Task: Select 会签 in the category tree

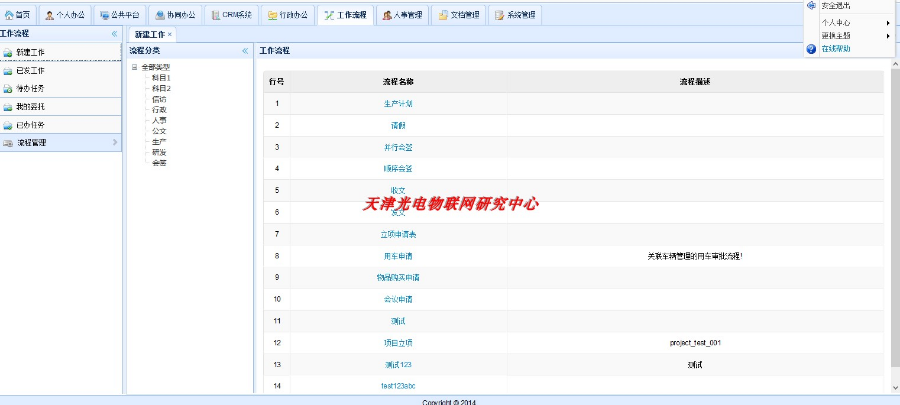Action: click(159, 163)
